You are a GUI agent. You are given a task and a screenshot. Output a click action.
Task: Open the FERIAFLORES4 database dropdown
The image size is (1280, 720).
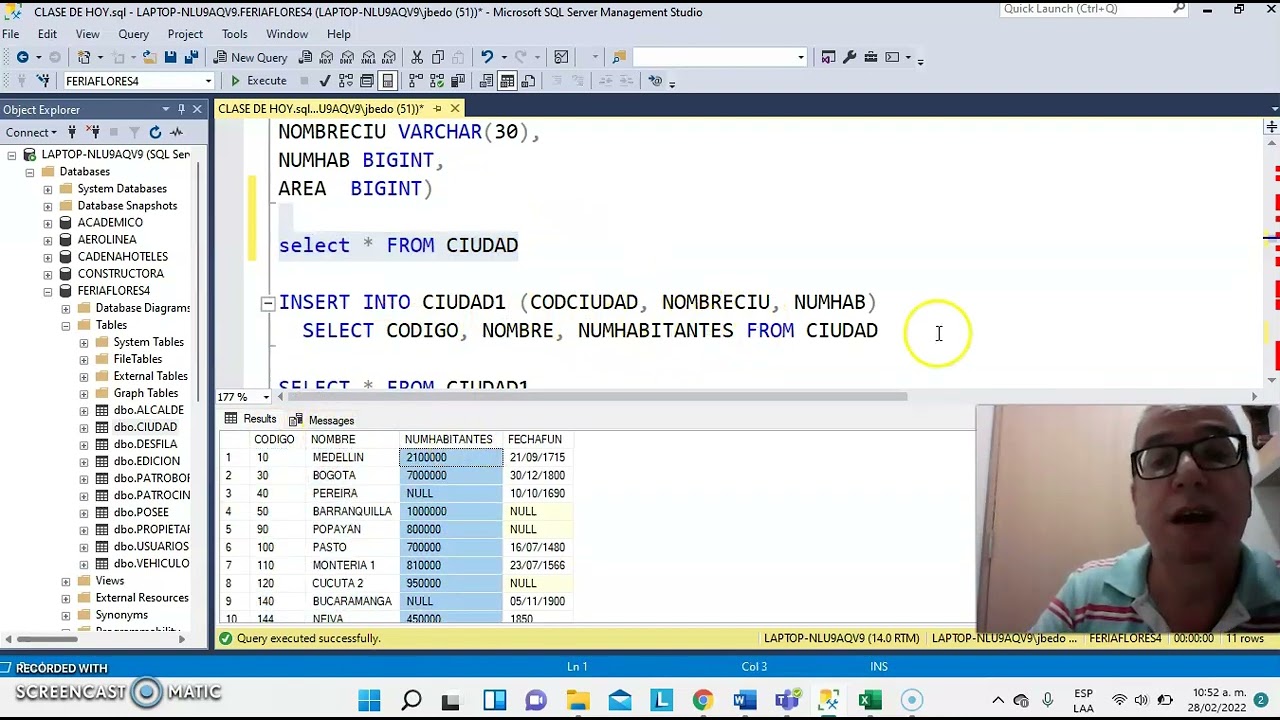(x=208, y=81)
